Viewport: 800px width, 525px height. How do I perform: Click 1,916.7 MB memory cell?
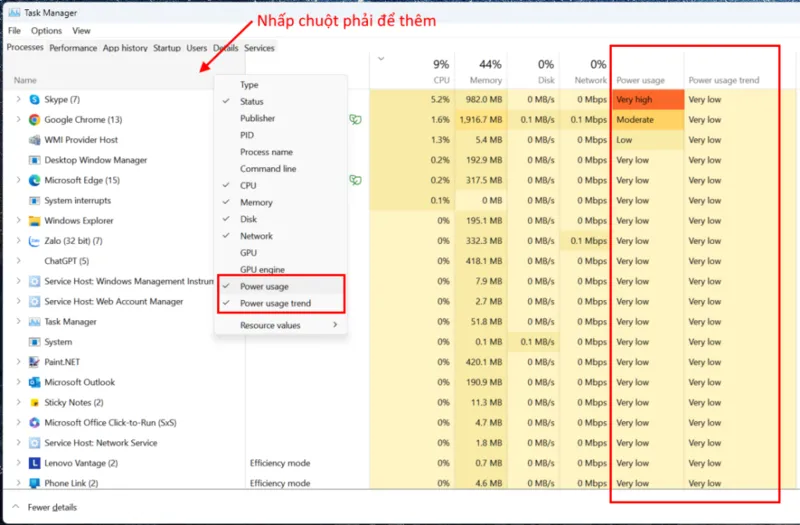481,120
